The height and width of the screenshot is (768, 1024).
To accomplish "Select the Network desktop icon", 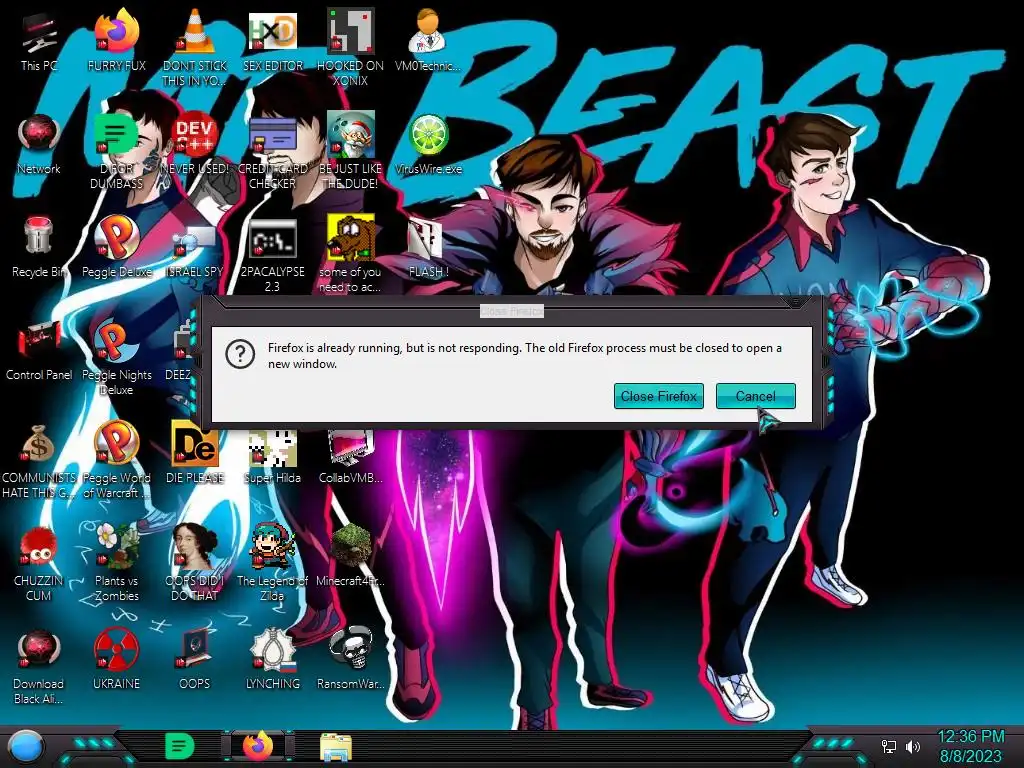I will [x=39, y=145].
